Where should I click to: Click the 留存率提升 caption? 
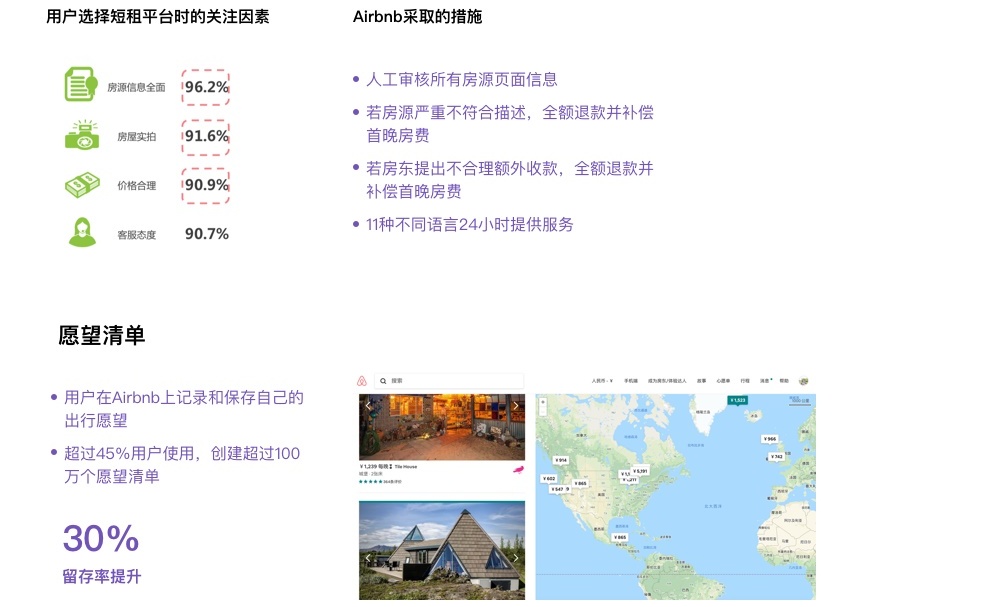point(102,576)
